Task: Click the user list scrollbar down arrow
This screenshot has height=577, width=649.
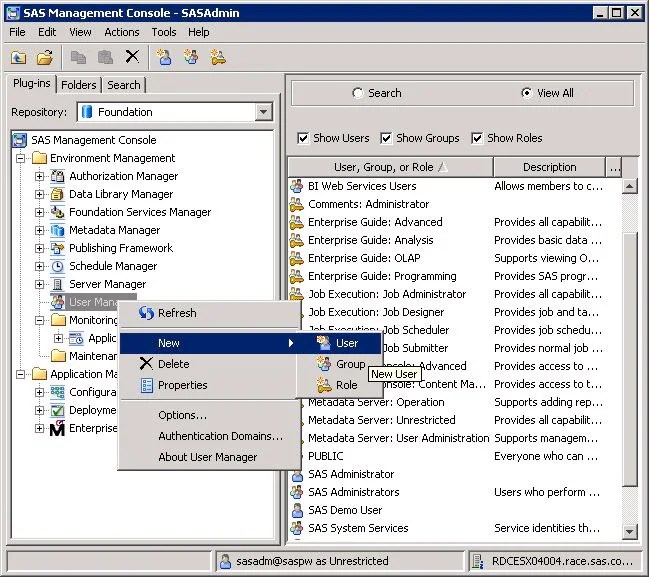Action: pyautogui.click(x=629, y=531)
